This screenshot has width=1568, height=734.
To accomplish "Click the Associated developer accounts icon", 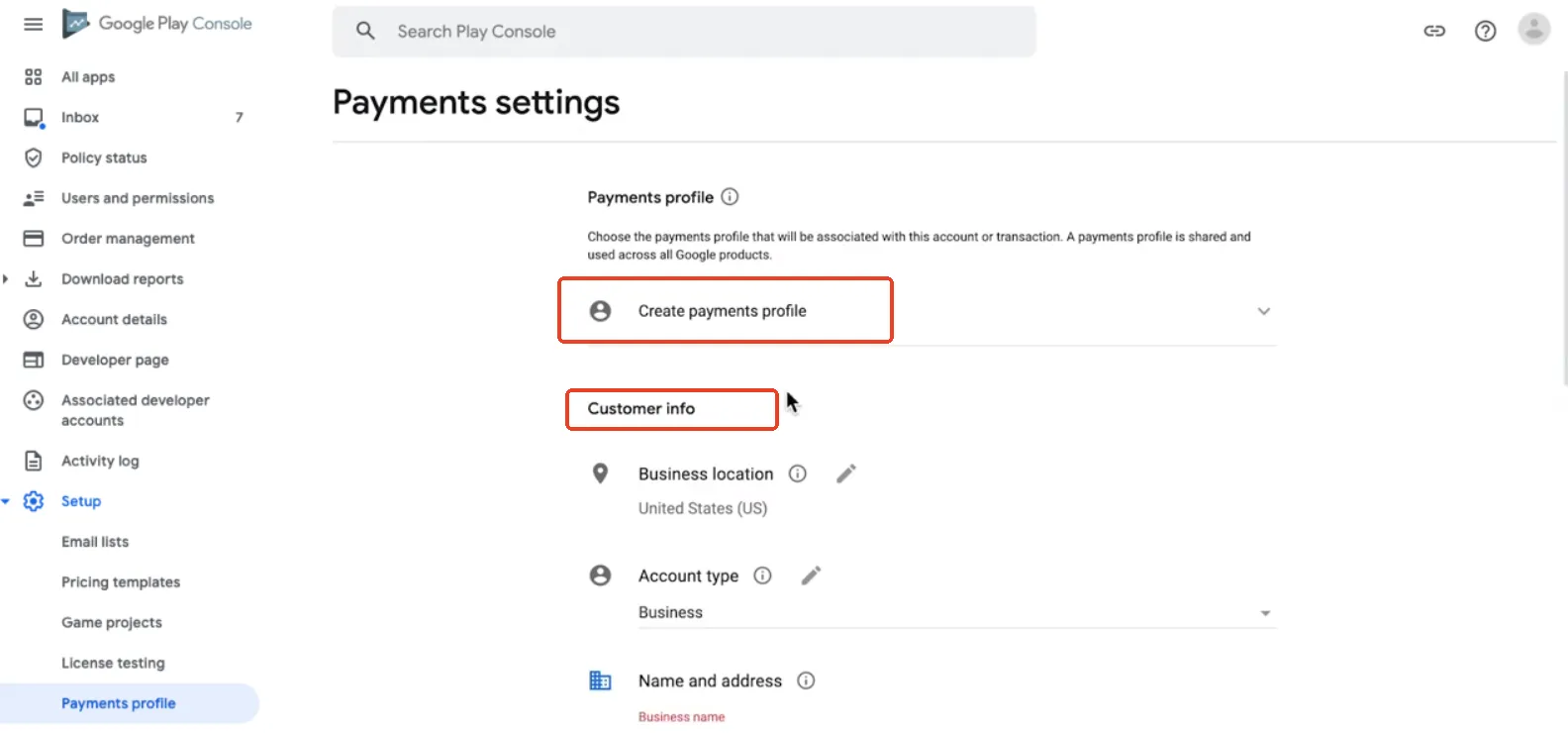I will pos(34,400).
